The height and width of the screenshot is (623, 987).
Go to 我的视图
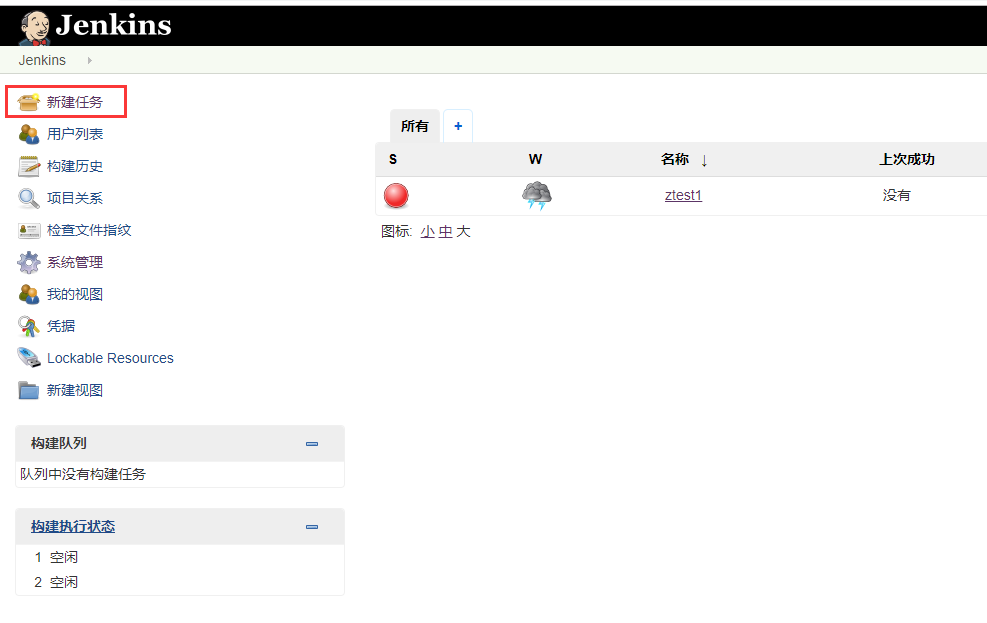click(75, 294)
